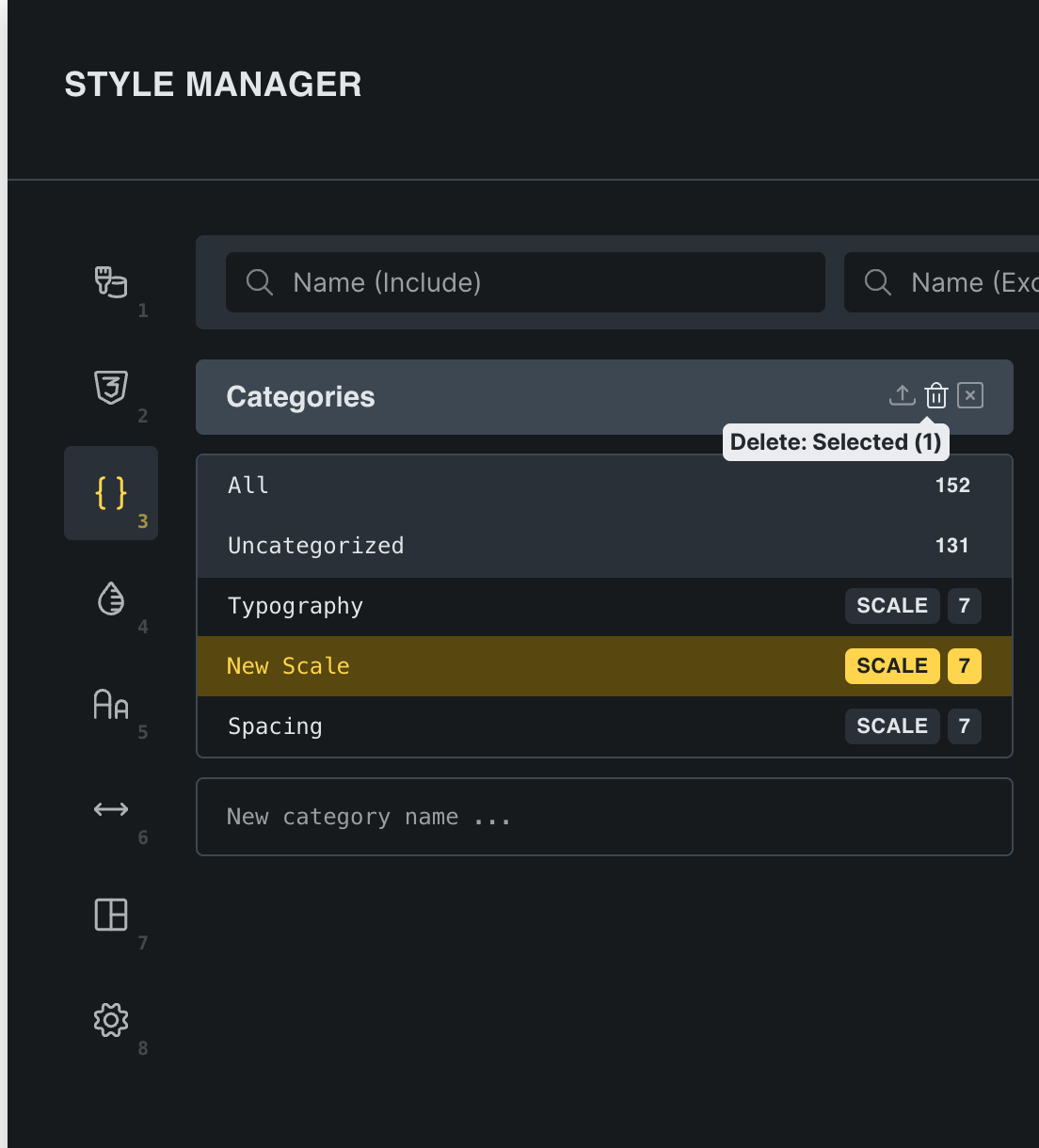Click the SCALE badge on Typography row
This screenshot has width=1039, height=1148.
(891, 606)
